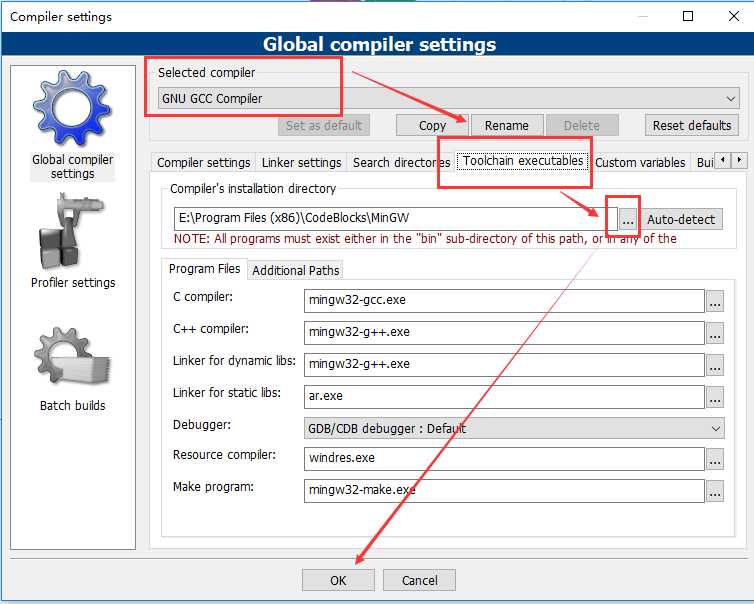Image resolution: width=754 pixels, height=604 pixels.
Task: Click Reset defaults button
Action: 691,126
